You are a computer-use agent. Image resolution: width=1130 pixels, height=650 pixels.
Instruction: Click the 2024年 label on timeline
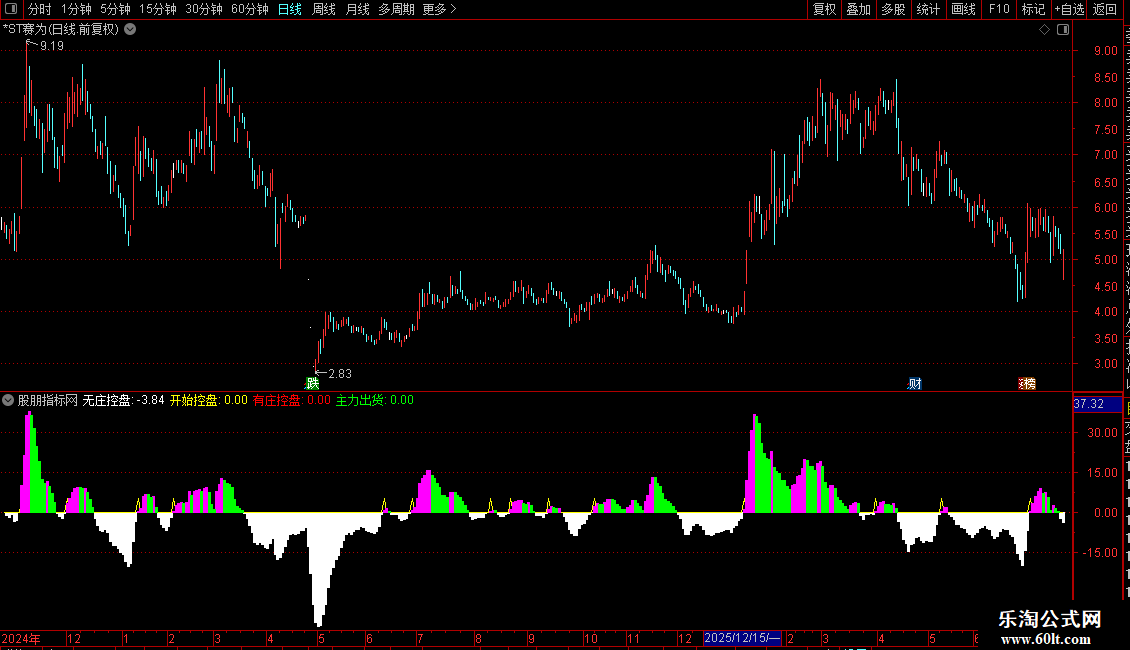click(x=21, y=638)
